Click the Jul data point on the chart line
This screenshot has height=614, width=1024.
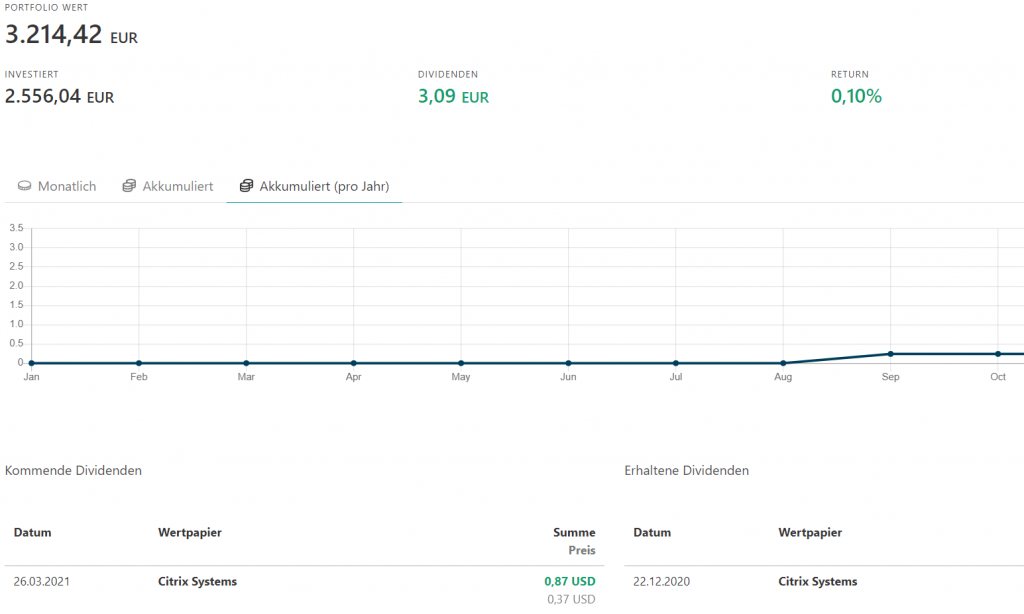pos(676,363)
